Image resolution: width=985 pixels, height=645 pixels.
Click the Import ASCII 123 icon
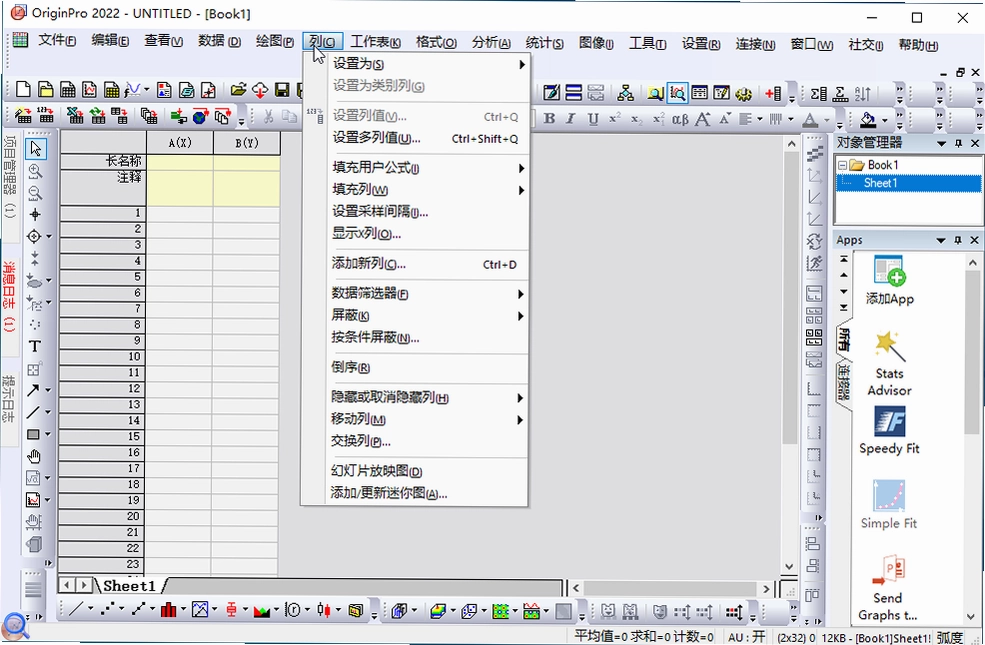point(45,116)
